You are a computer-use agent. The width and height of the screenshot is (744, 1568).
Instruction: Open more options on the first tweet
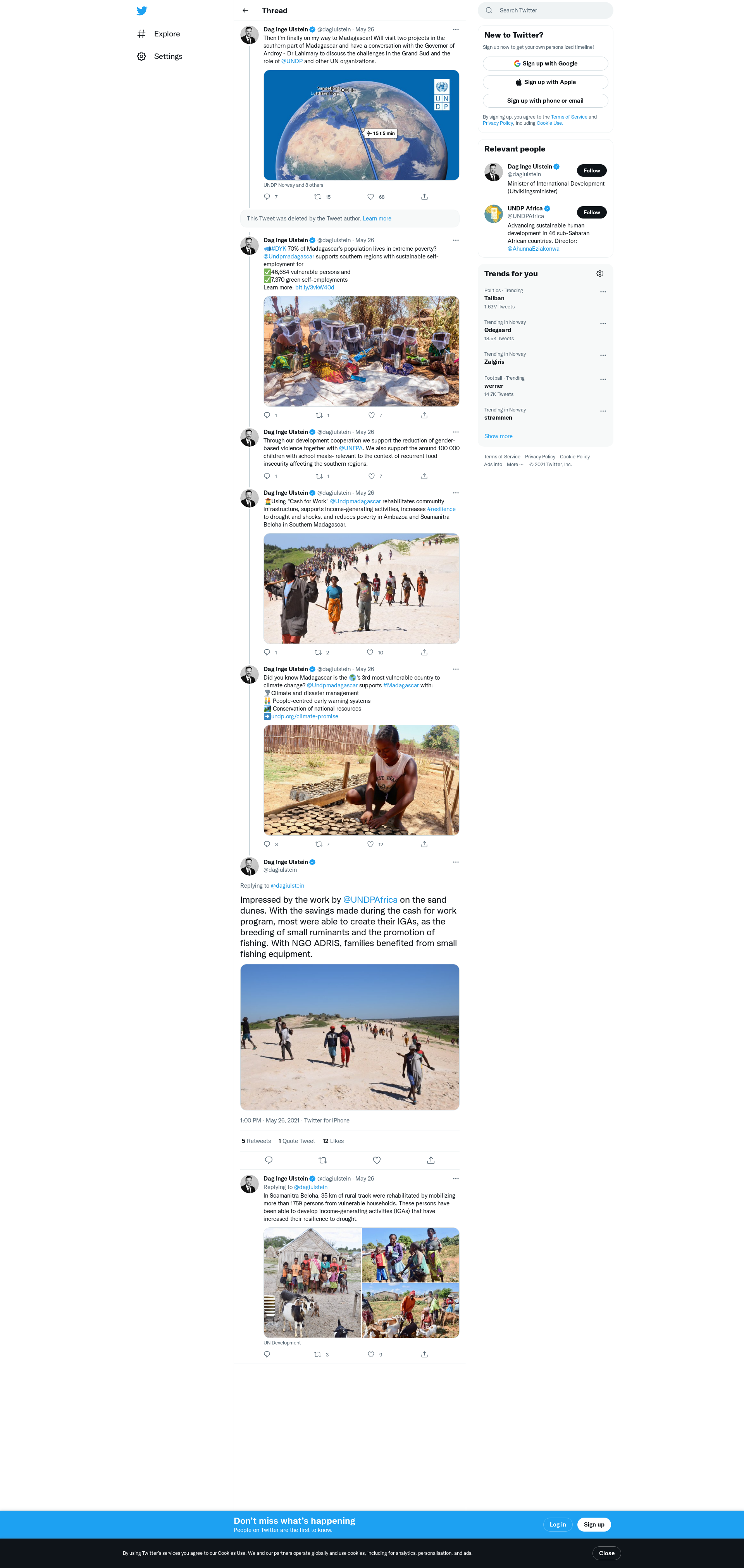pos(455,29)
